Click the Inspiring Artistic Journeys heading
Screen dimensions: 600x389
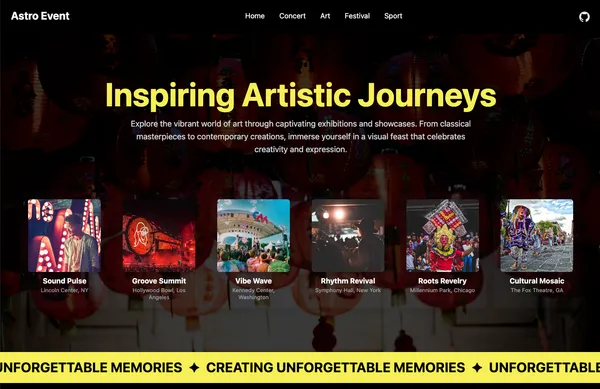(301, 96)
